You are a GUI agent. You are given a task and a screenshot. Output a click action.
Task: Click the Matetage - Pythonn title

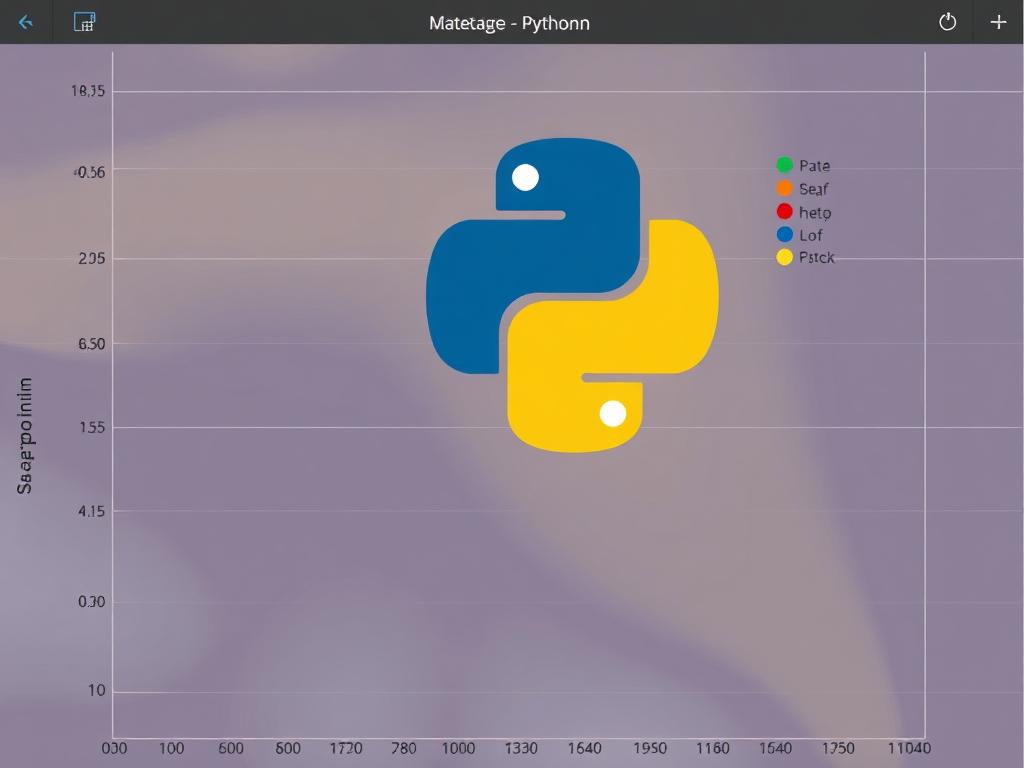tap(509, 24)
